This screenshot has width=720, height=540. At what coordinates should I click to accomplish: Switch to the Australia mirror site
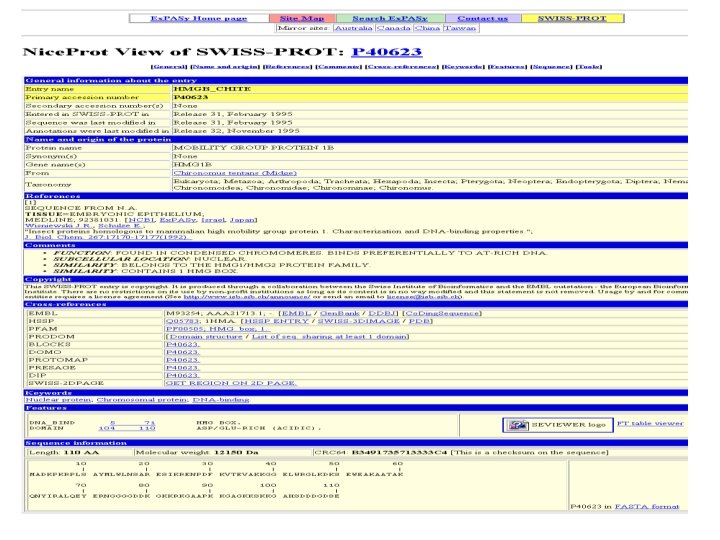[x=353, y=28]
